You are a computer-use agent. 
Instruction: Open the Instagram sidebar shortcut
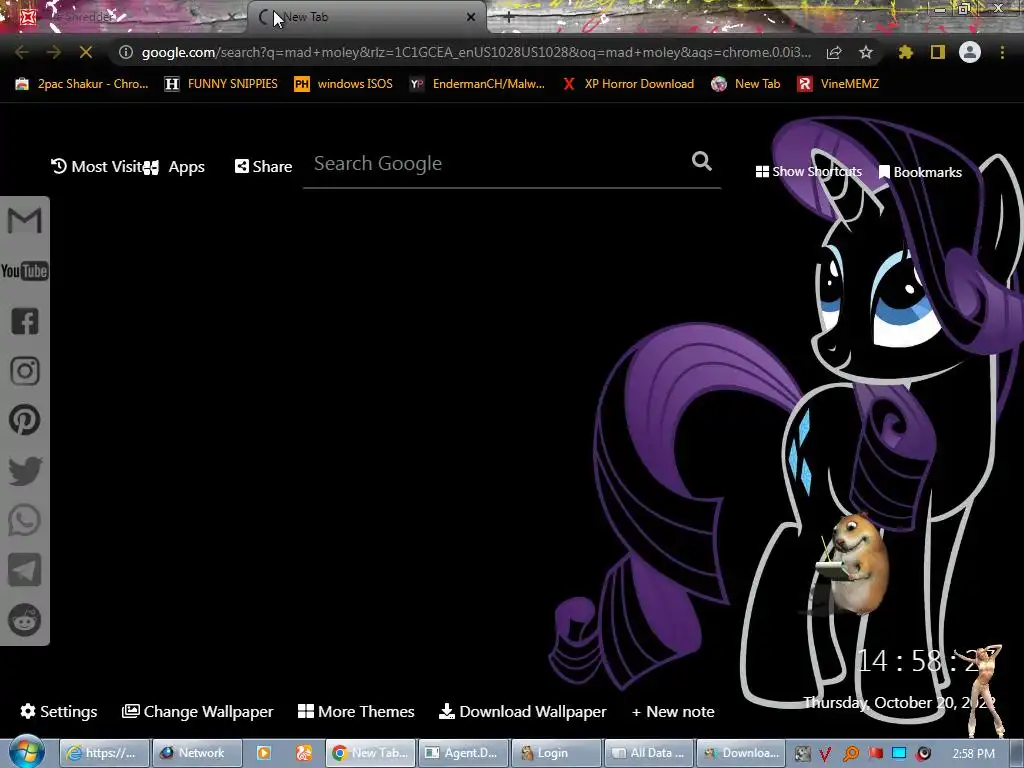tap(25, 371)
